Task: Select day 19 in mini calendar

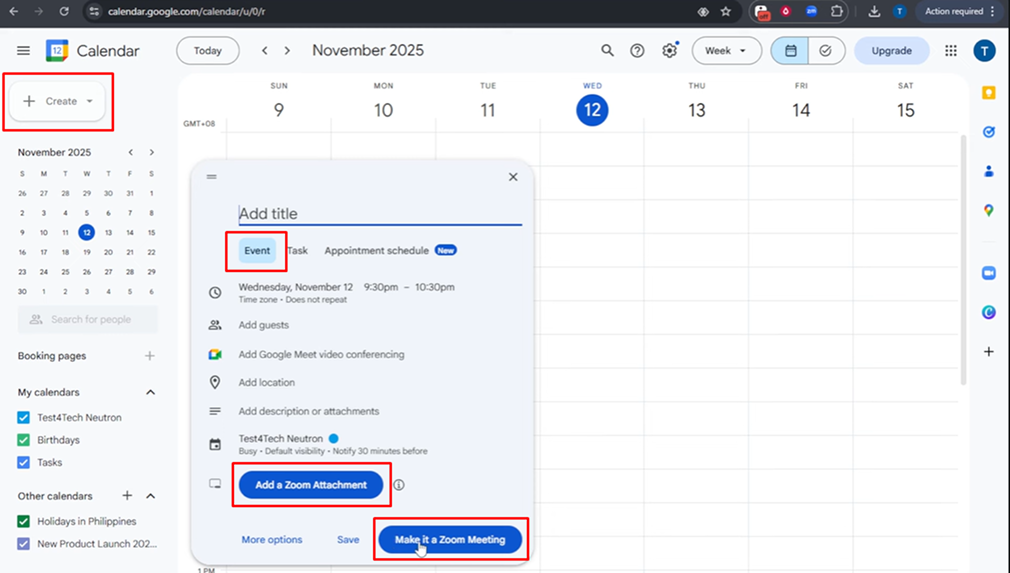Action: pyautogui.click(x=86, y=252)
